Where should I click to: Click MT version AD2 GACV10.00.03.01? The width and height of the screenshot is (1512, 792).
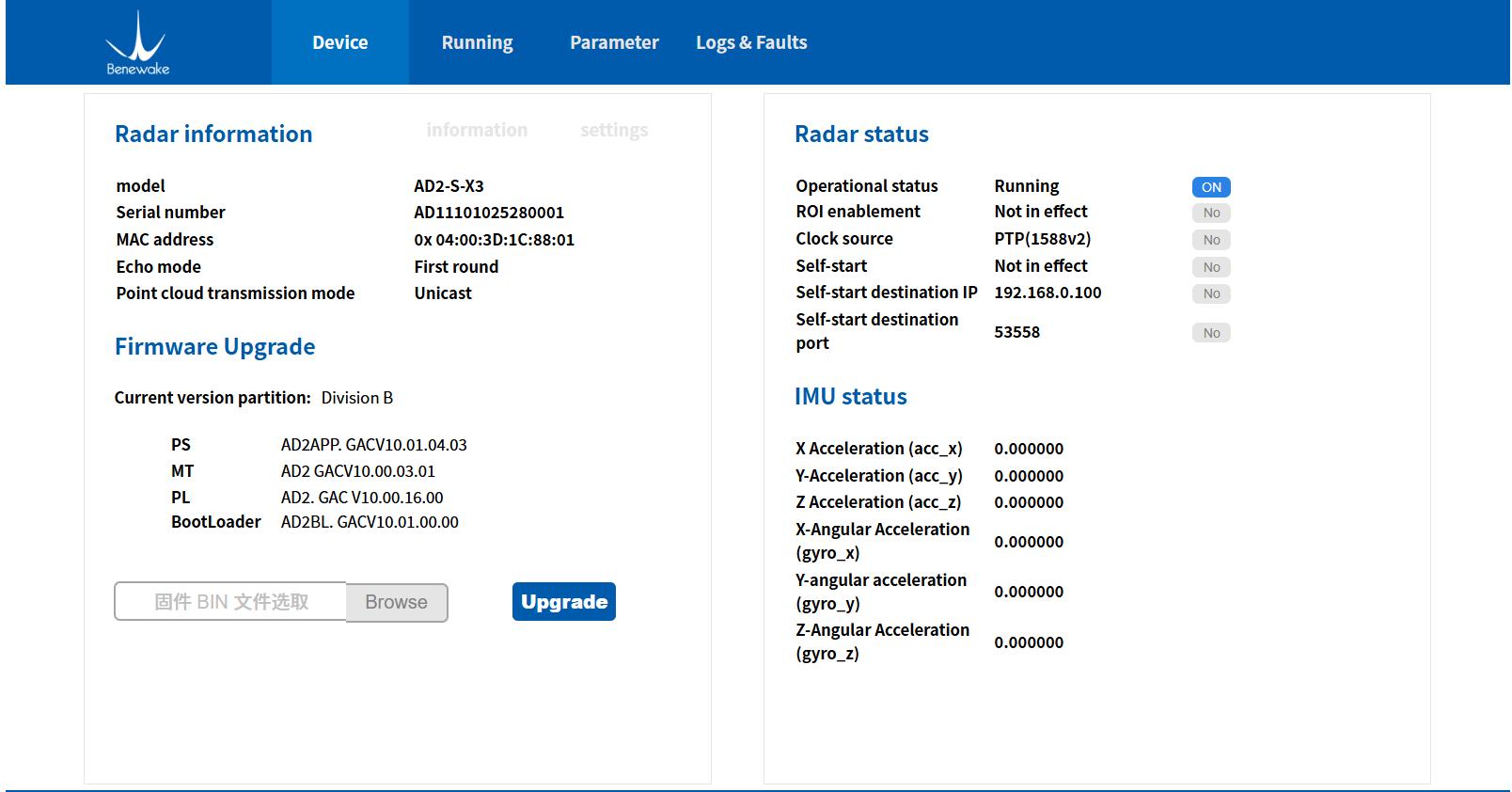point(358,471)
